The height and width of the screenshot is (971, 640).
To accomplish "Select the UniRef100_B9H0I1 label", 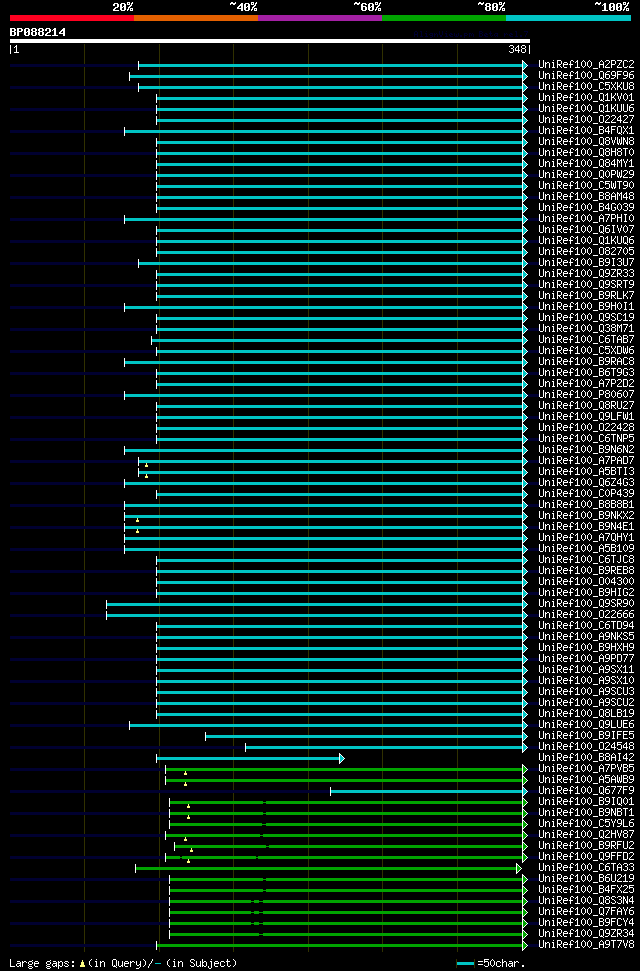I will 586,307.
